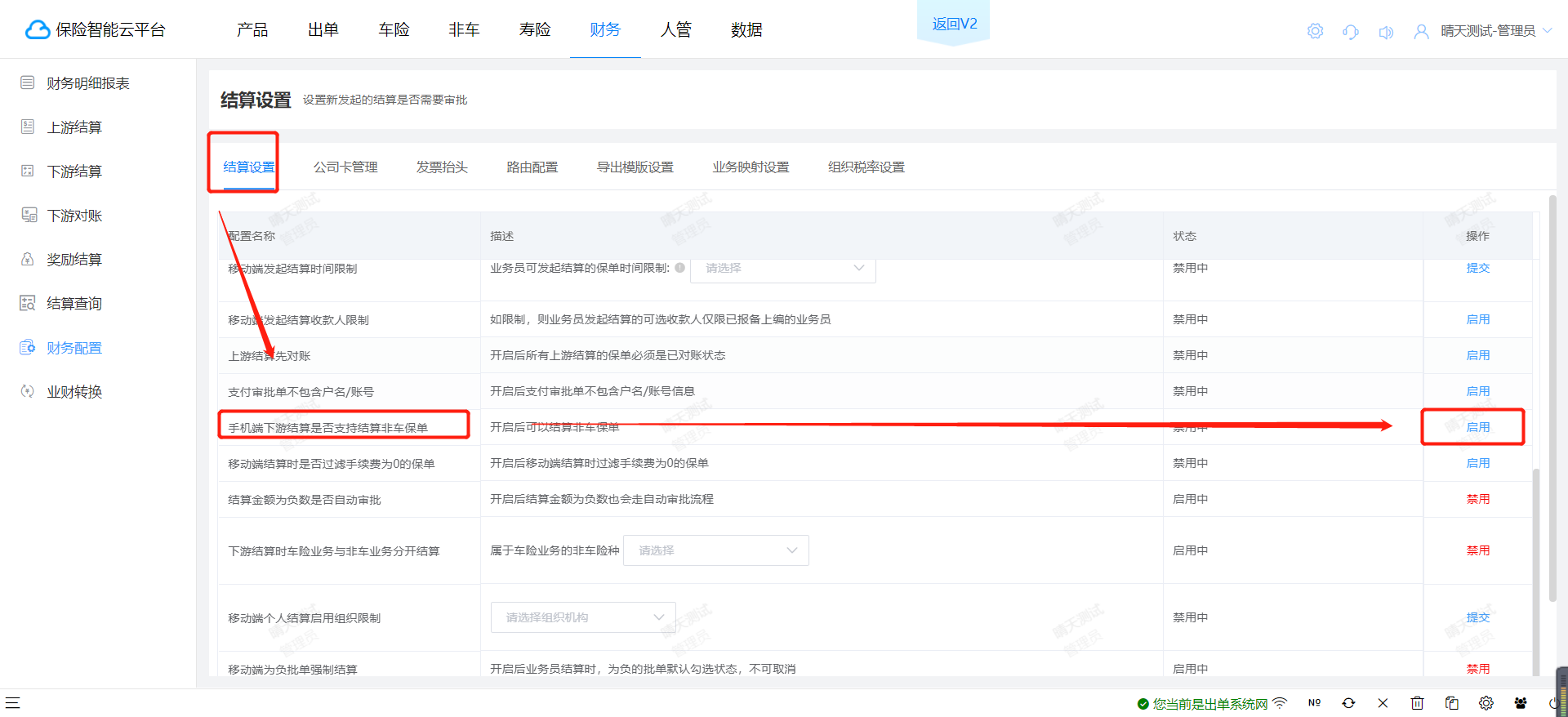Switch to the 结算设置 tab
1568x717 pixels.
click(249, 167)
